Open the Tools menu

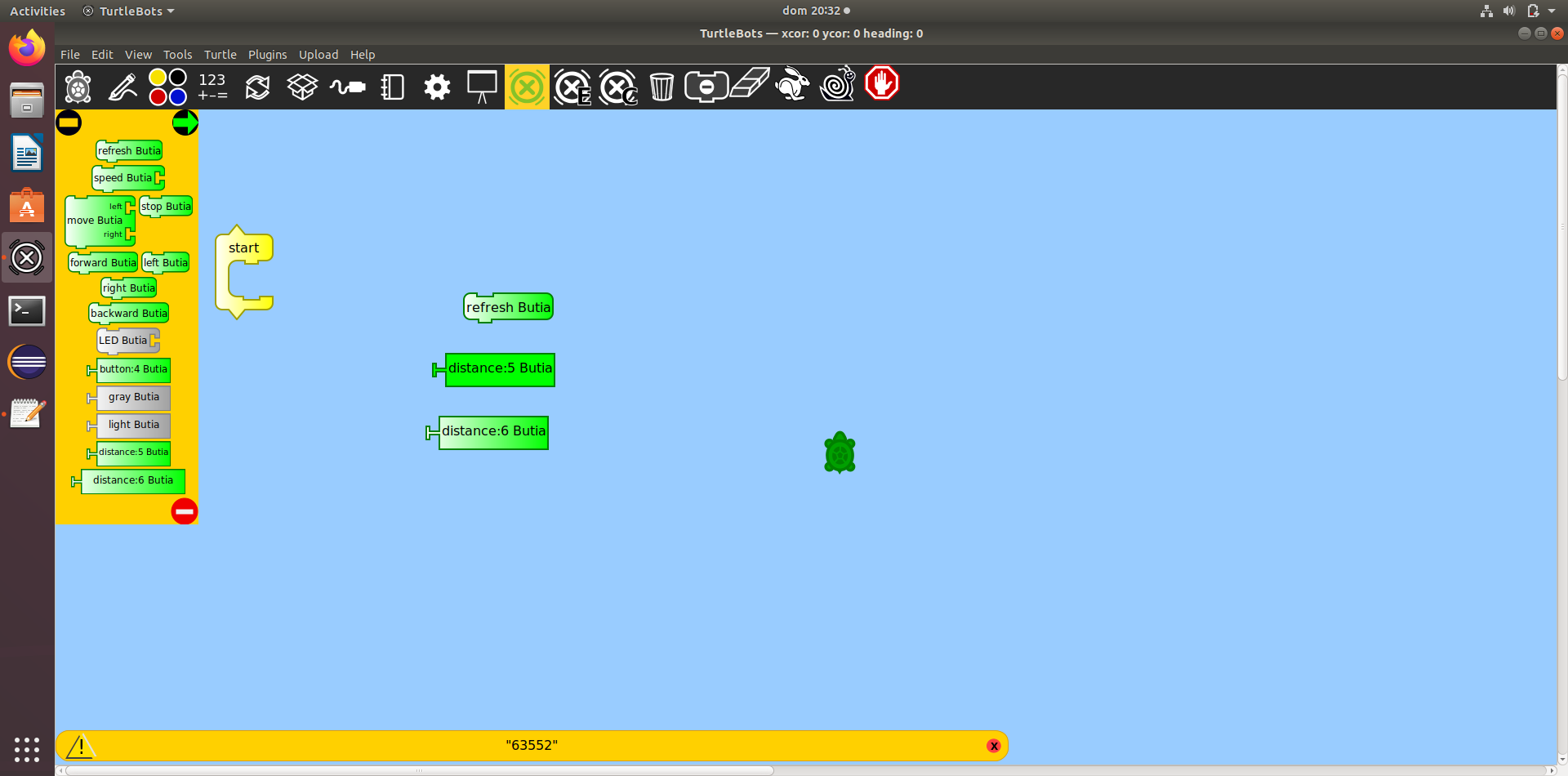point(178,55)
